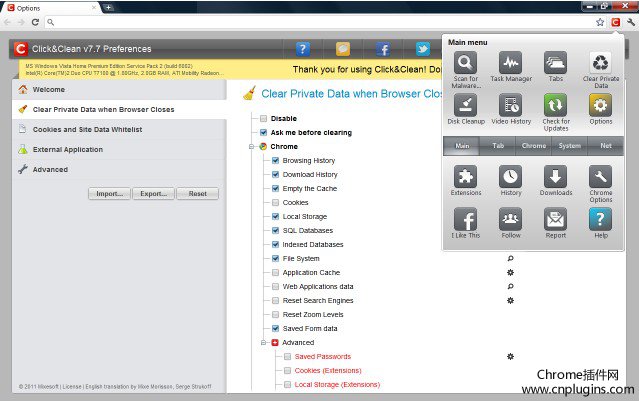Open a new browser tab
Viewport: 639px width, 402px height.
[108, 7]
